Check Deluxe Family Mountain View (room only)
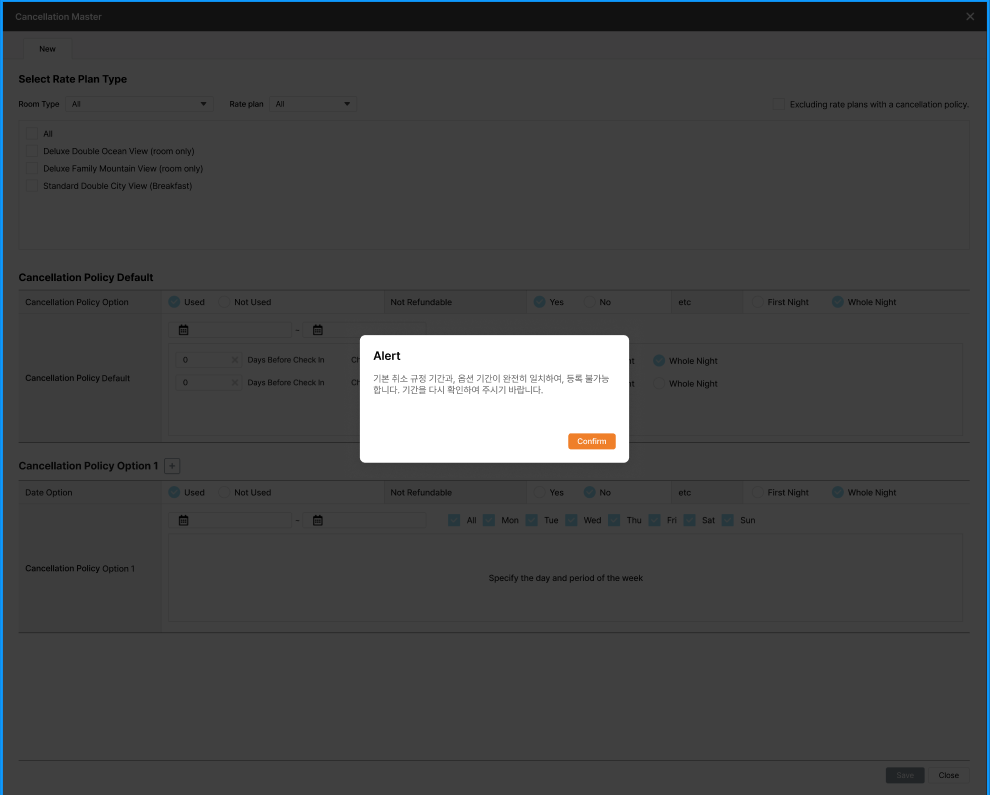 32,169
